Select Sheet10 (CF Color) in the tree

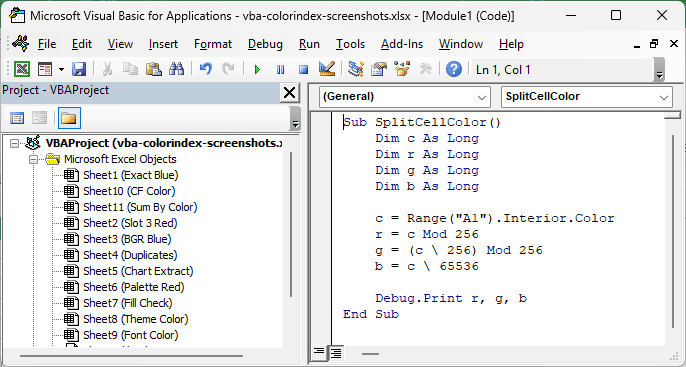129,191
